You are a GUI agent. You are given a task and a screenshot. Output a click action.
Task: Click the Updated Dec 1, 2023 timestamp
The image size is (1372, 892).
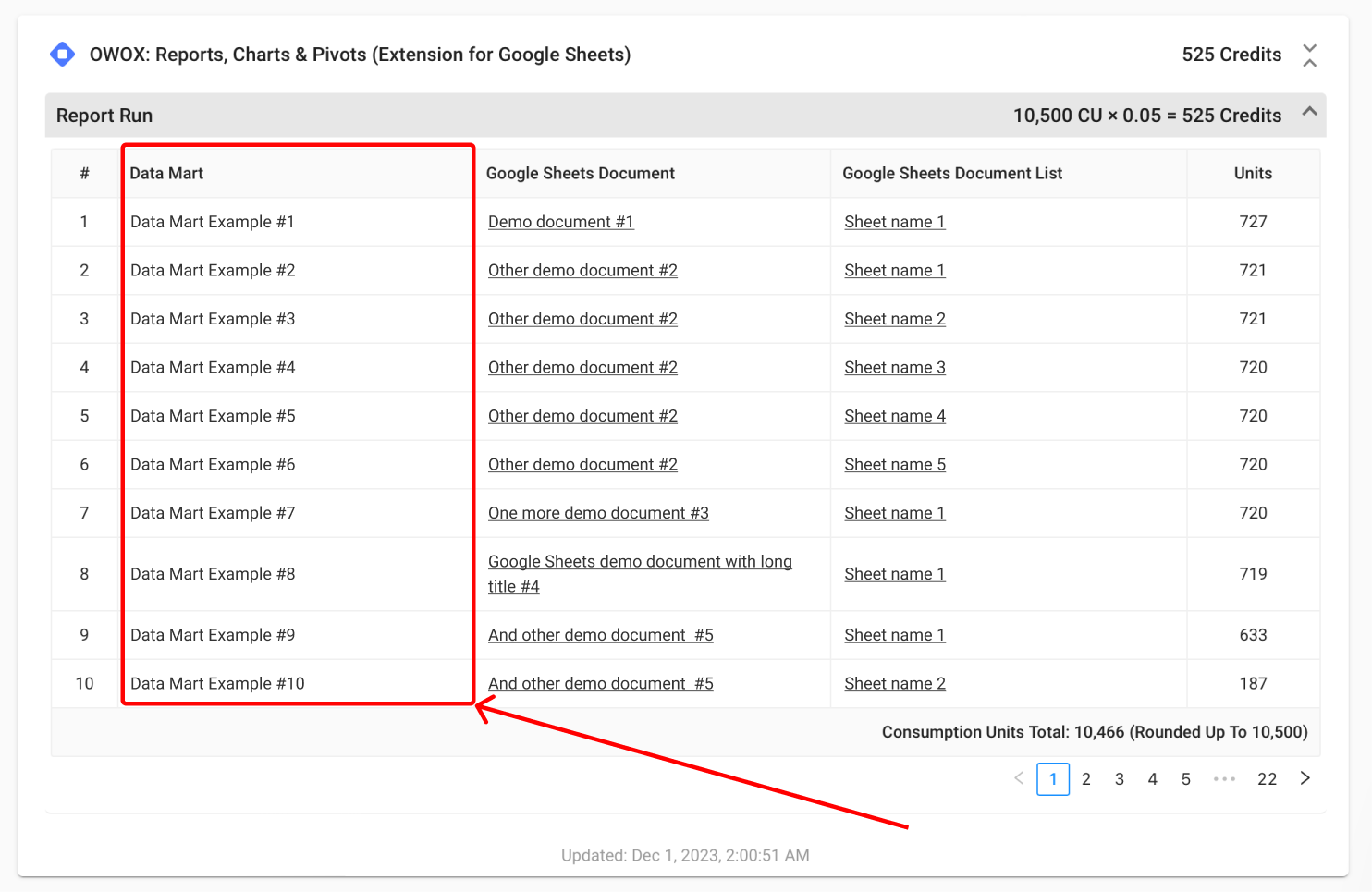point(685,855)
